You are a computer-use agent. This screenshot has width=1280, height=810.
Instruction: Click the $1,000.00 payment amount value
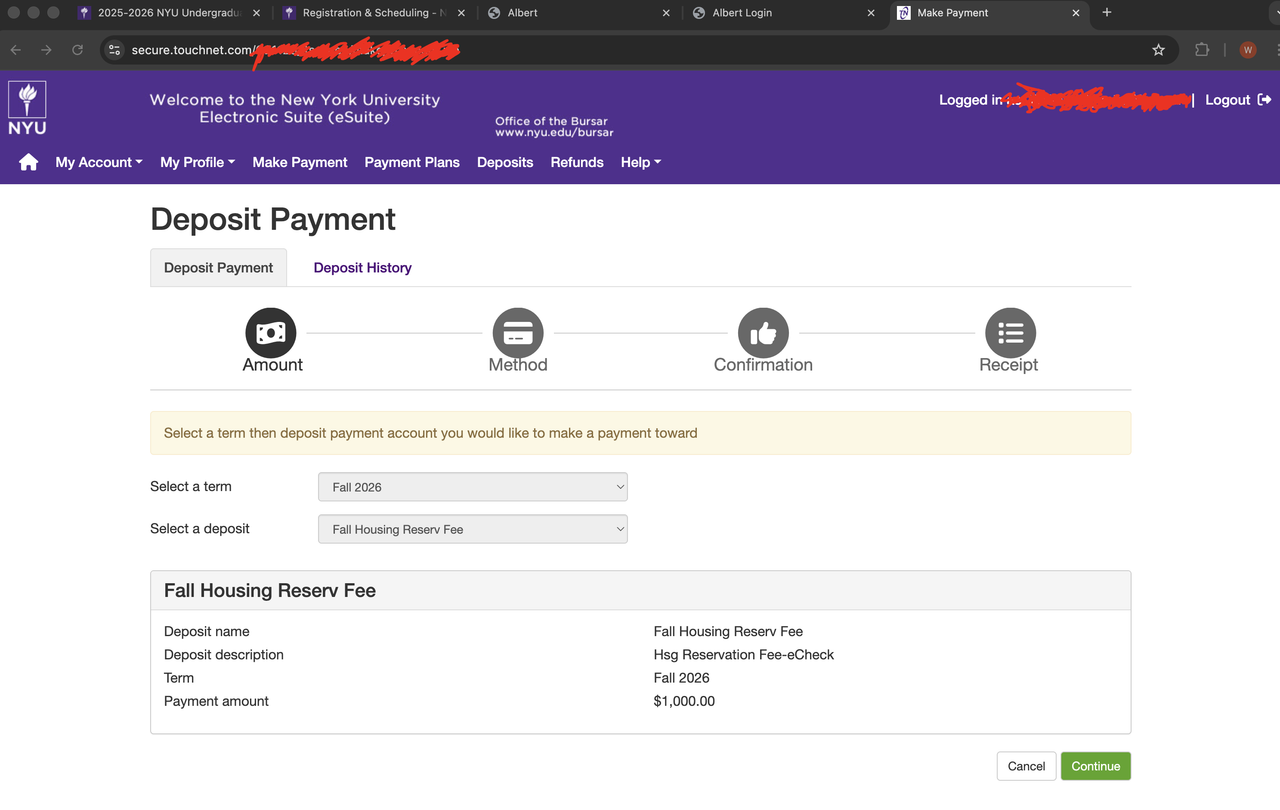(684, 701)
